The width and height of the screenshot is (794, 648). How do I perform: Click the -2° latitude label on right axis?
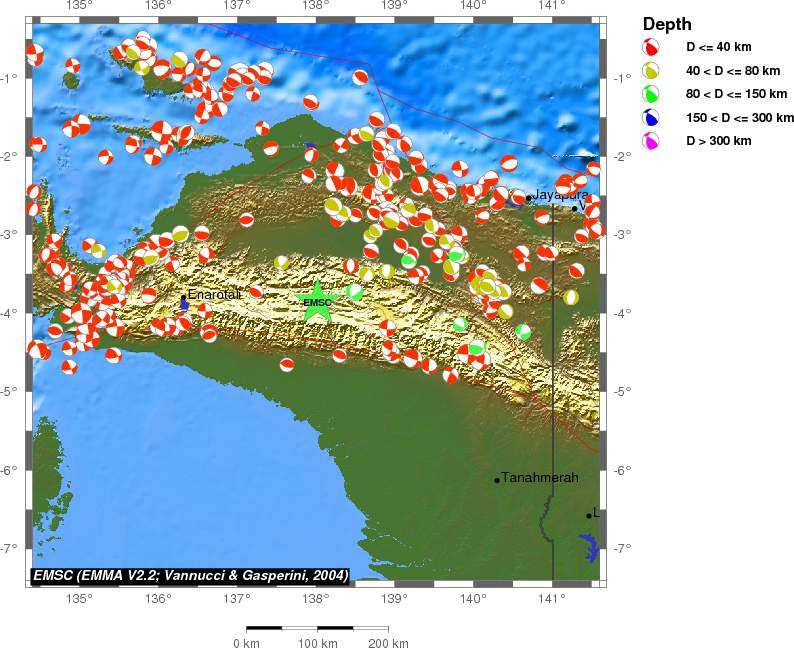[621, 156]
